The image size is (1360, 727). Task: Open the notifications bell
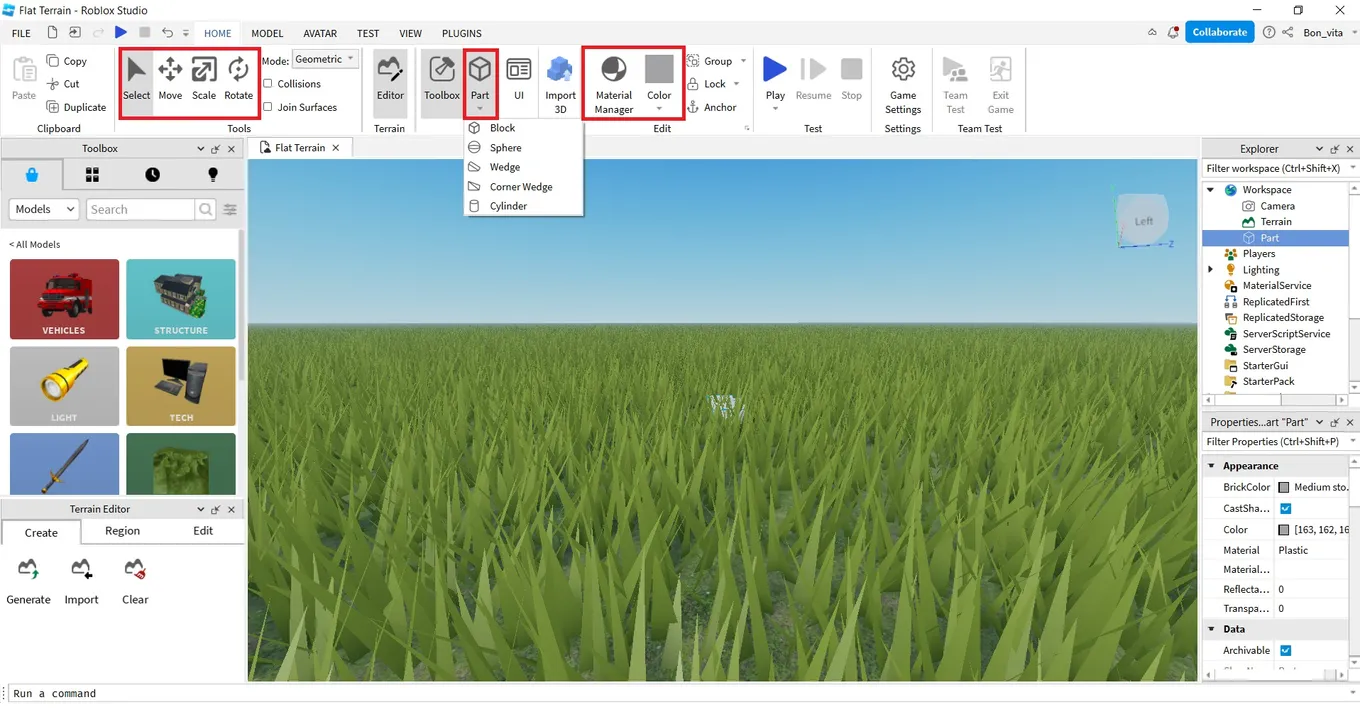tap(1173, 33)
